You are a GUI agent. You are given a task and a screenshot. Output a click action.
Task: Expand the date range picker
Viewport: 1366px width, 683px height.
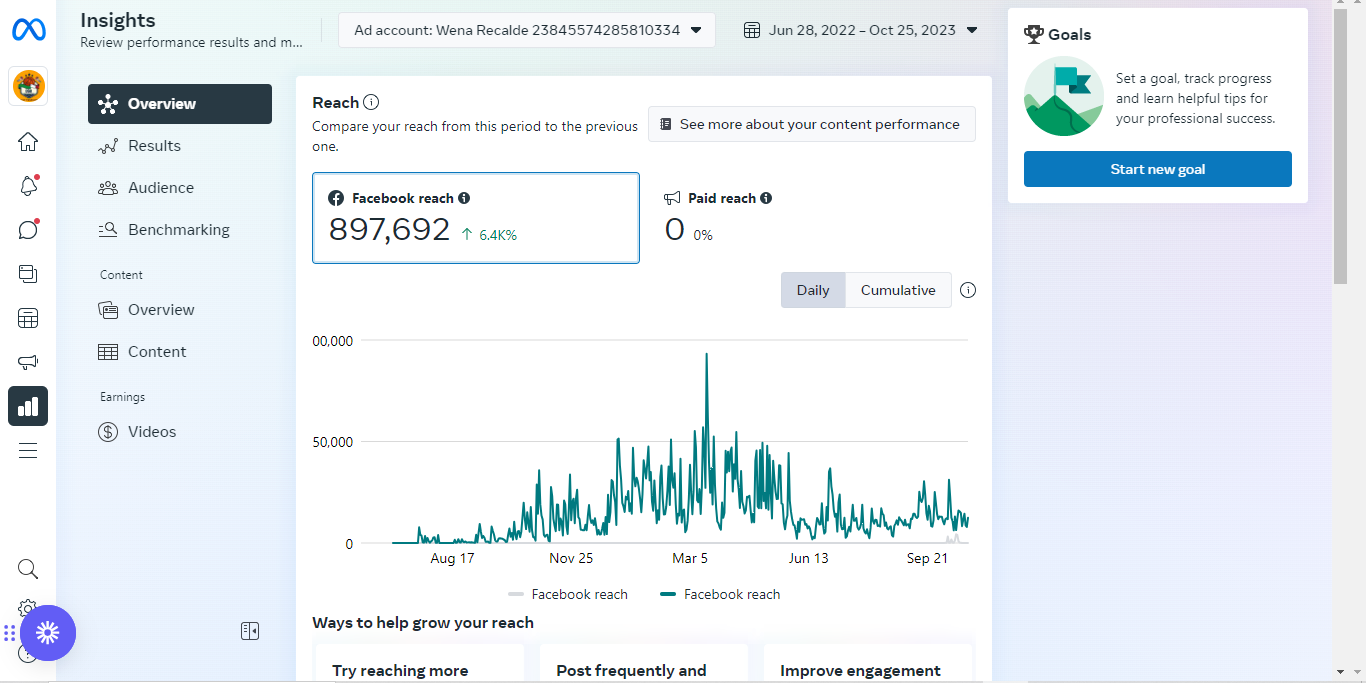[x=861, y=30]
